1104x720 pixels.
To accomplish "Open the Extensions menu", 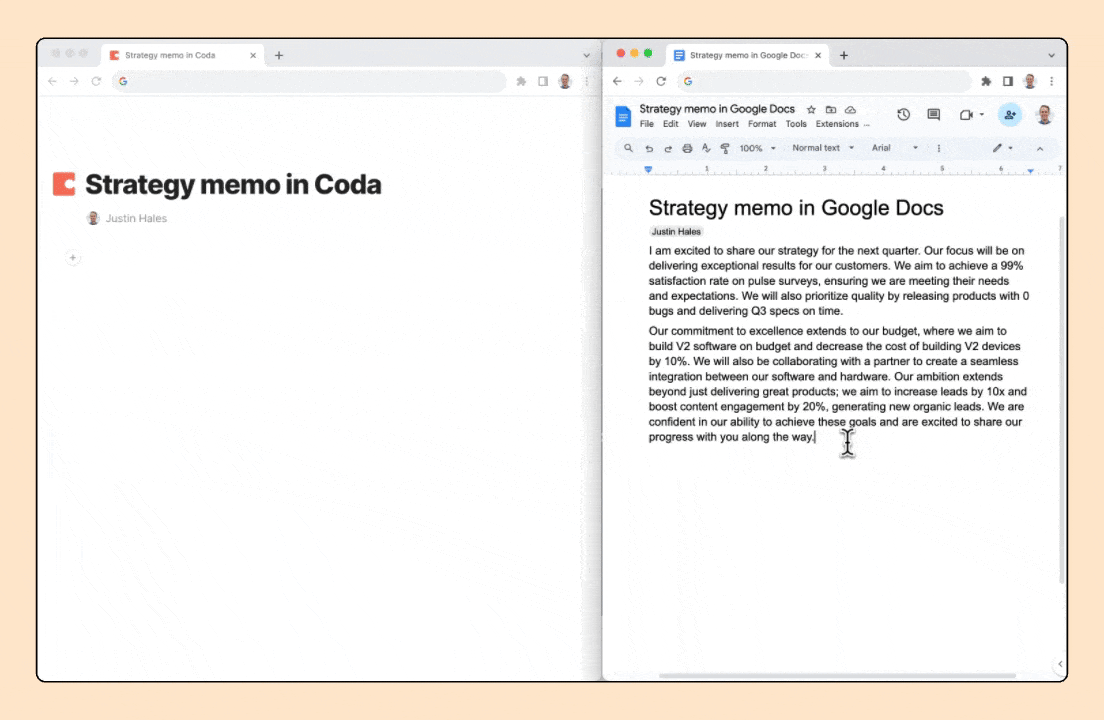I will [836, 124].
